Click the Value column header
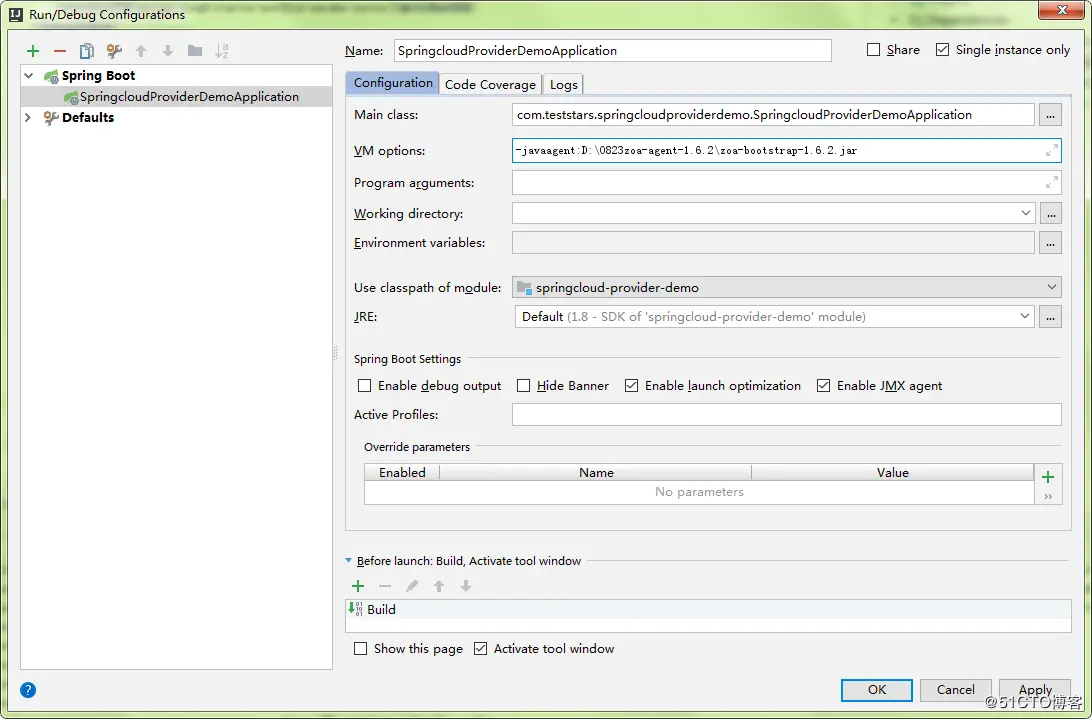This screenshot has width=1092, height=719. [893, 472]
